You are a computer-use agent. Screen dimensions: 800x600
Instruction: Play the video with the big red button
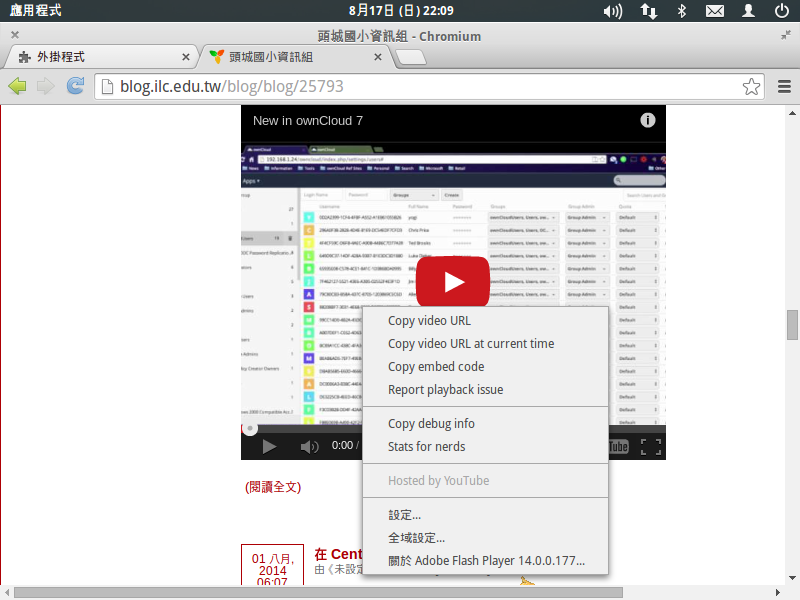click(453, 282)
